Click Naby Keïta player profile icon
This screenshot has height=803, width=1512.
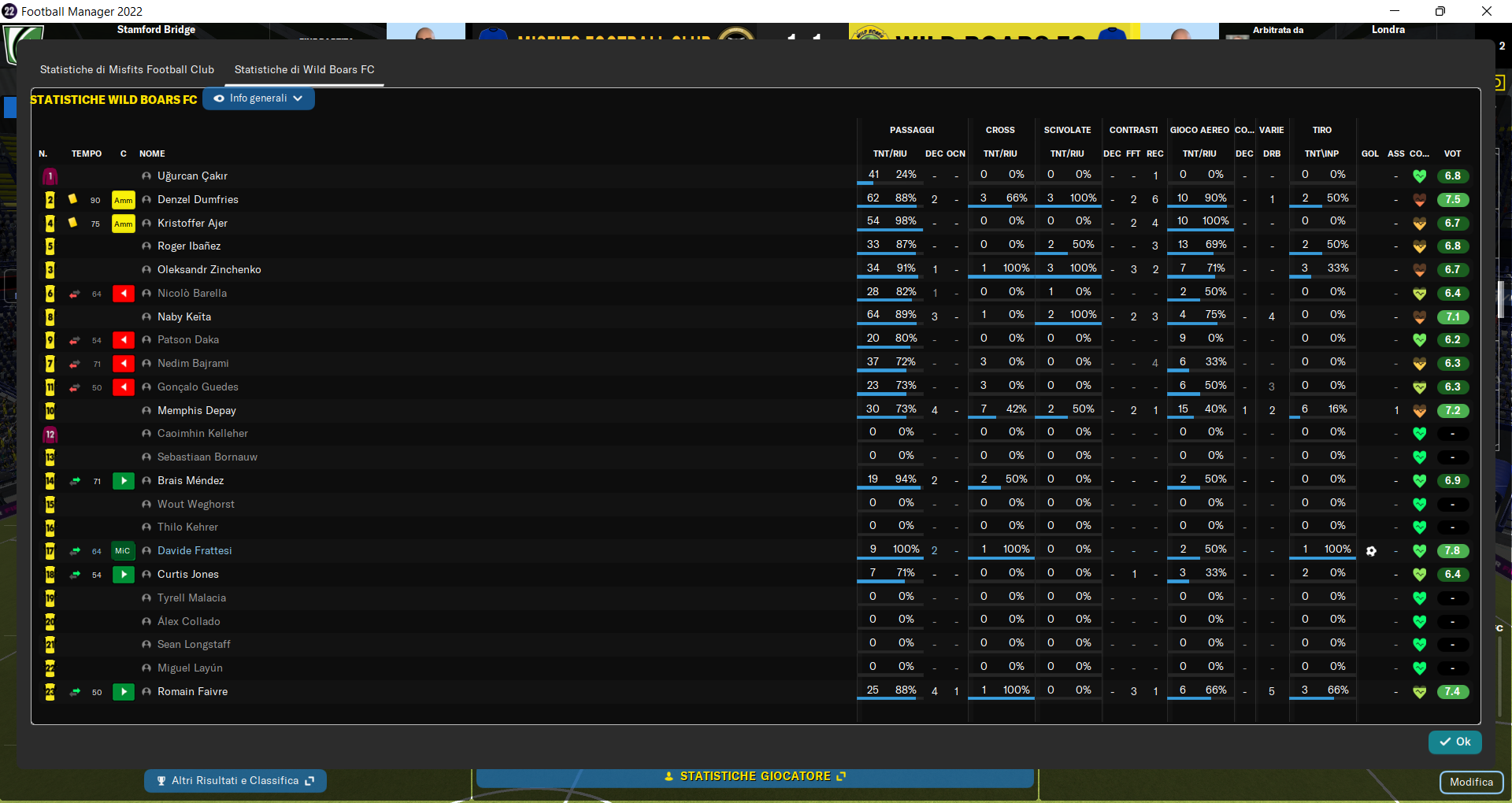point(146,316)
